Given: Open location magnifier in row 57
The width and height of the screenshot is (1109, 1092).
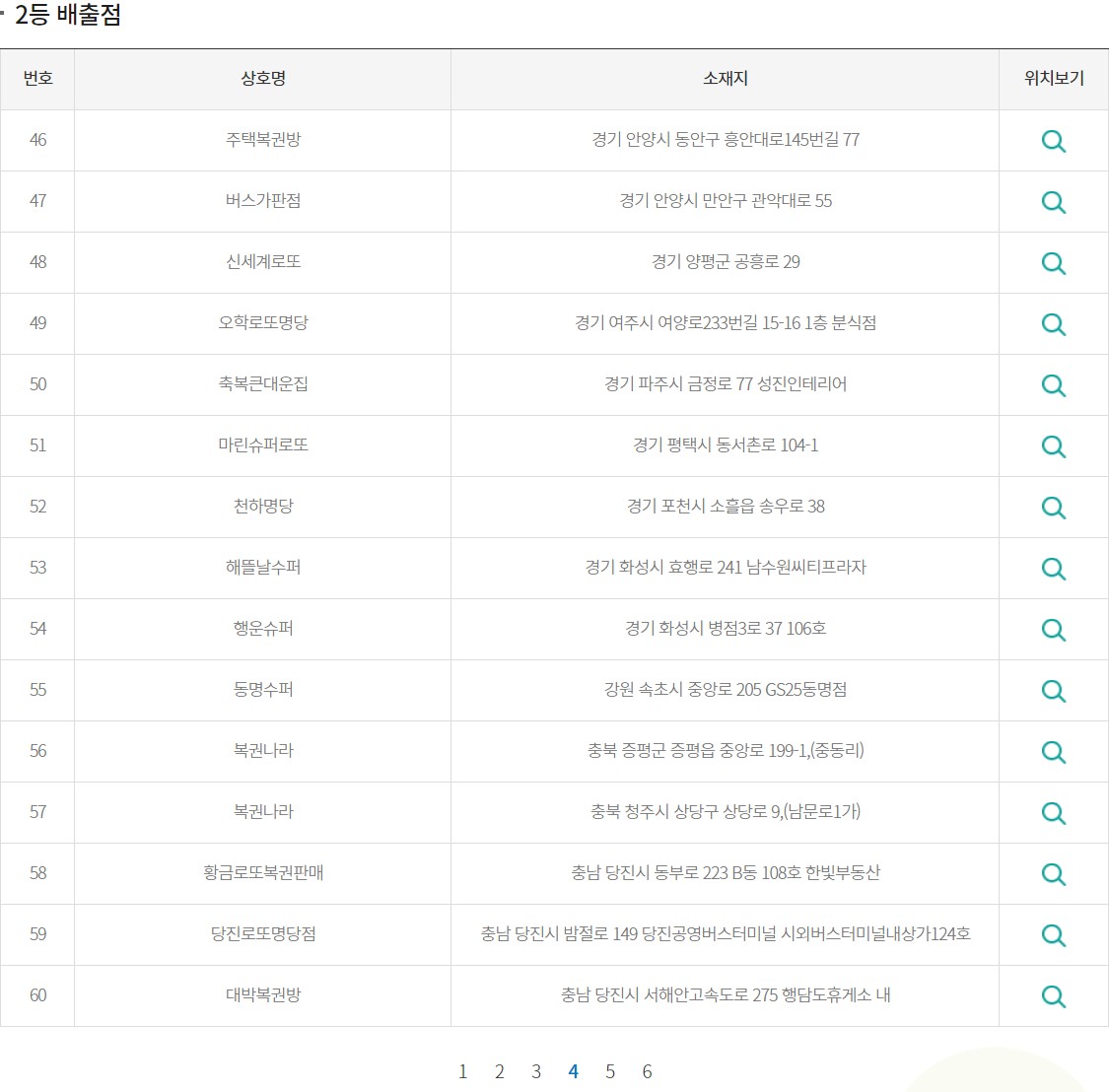Looking at the screenshot, I should point(1053,813).
